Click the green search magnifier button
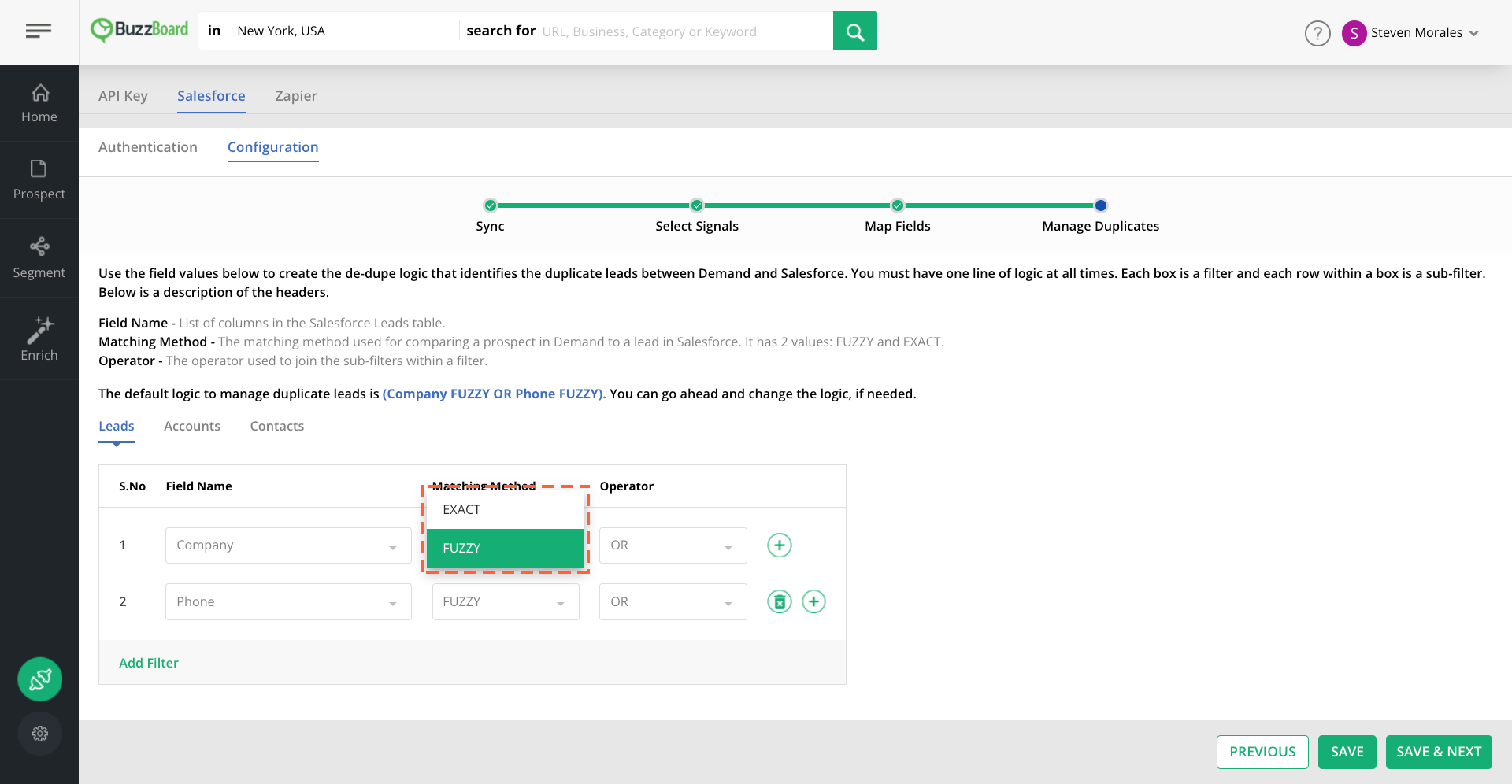Image resolution: width=1512 pixels, height=784 pixels. 854,31
